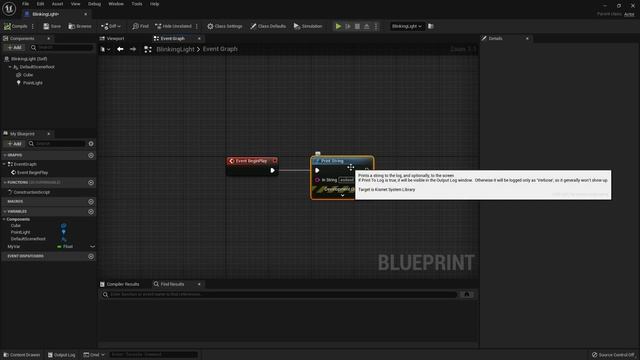Add a new variable with the Variables plus icon
The height and width of the screenshot is (360, 640).
91,211
